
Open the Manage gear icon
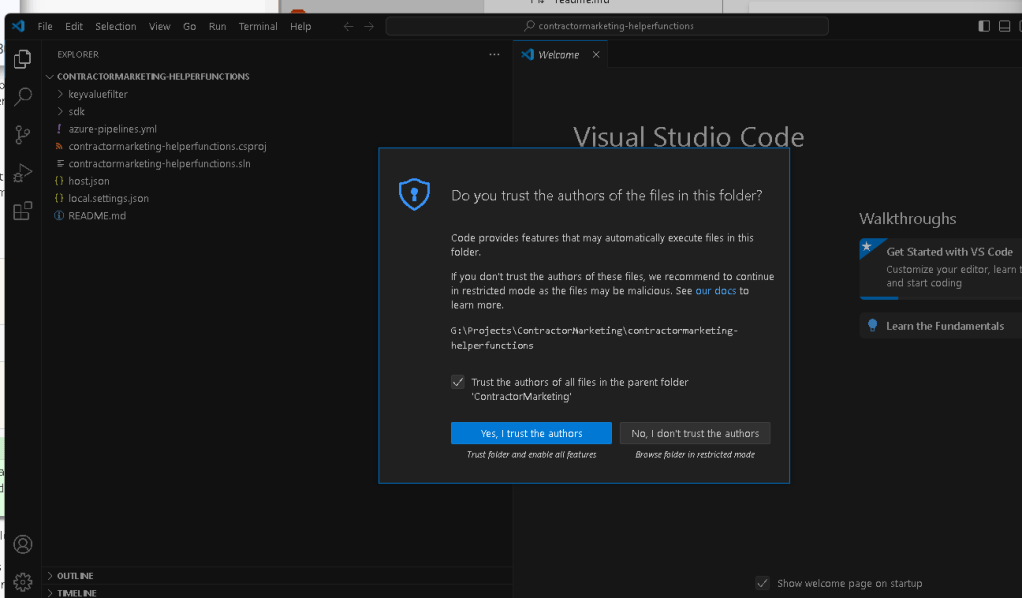tap(23, 582)
